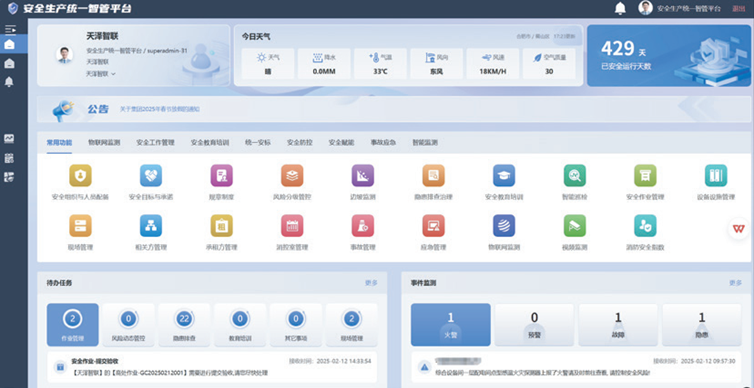Click 更多 link in 待办任务 panel

pyautogui.click(x=371, y=283)
